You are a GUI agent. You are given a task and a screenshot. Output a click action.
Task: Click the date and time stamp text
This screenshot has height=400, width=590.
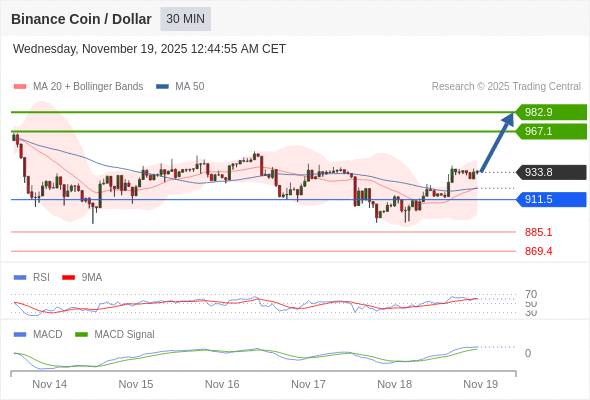(149, 49)
